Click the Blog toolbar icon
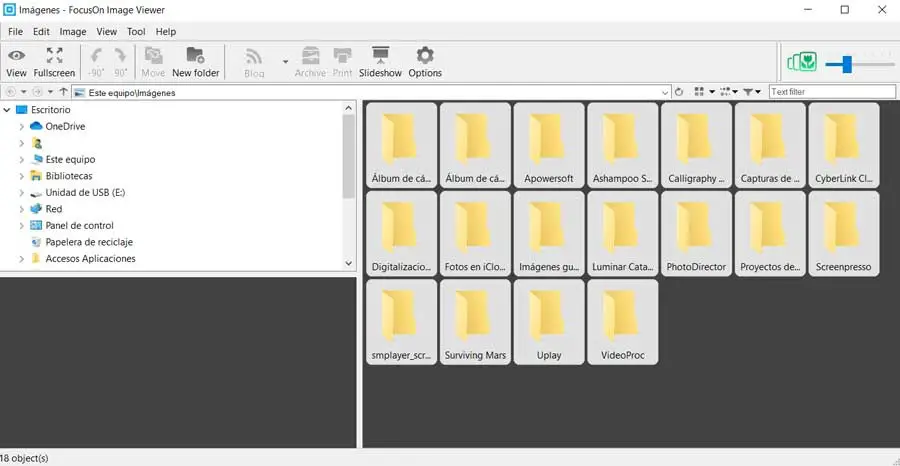Viewport: 900px width, 466px height. [254, 62]
